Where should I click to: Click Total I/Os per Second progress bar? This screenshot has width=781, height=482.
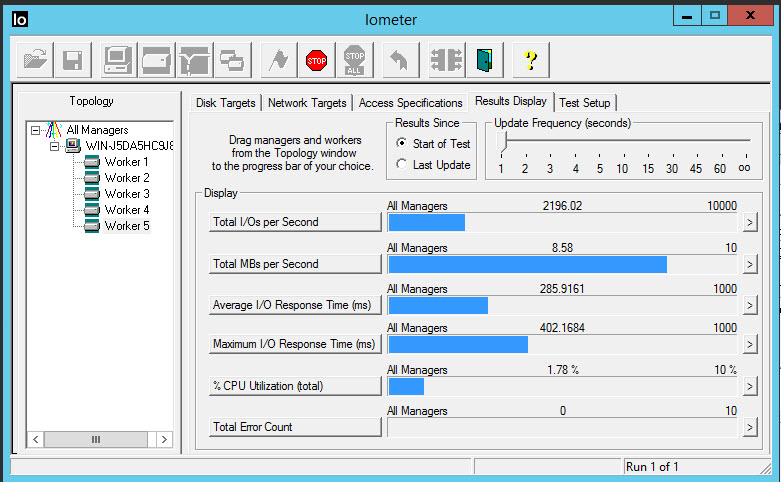click(562, 223)
